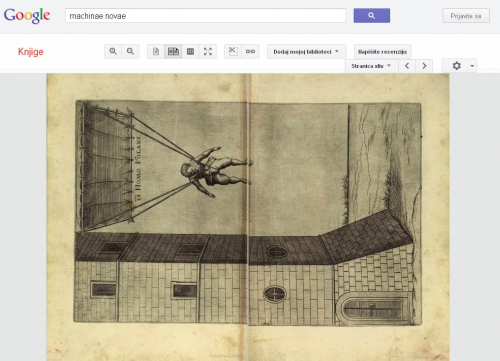
Task: Switch to single page view
Action: (x=156, y=51)
